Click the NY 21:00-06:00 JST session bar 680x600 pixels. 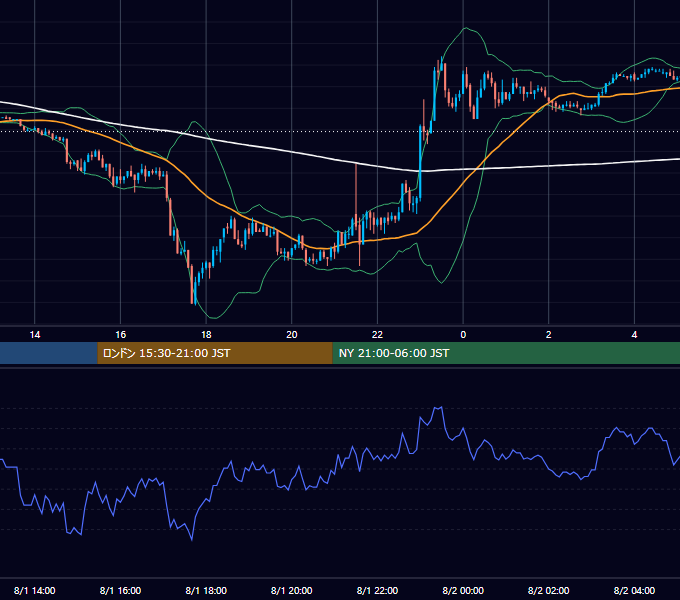(x=506, y=353)
